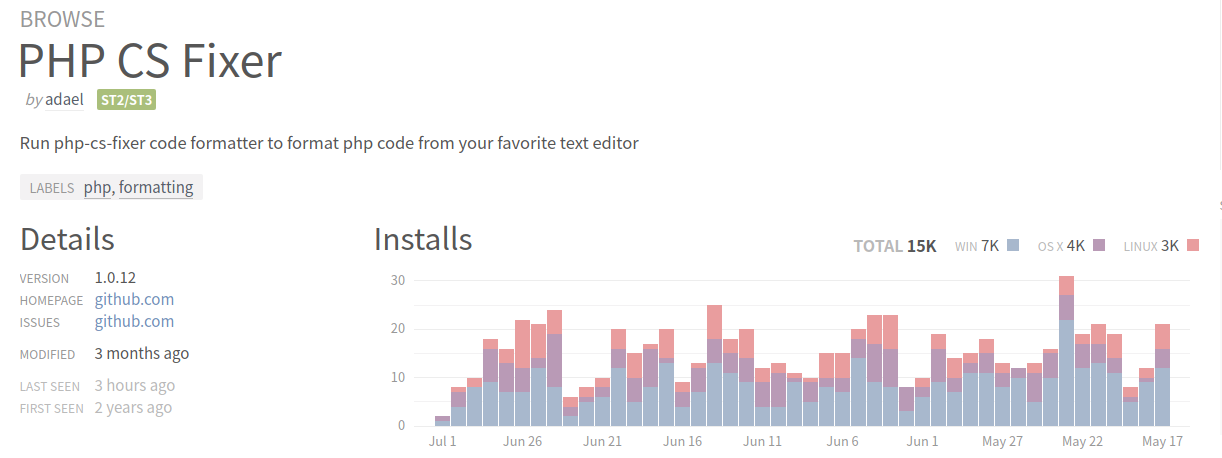
Task: Open the formatting label link
Action: coord(156,187)
